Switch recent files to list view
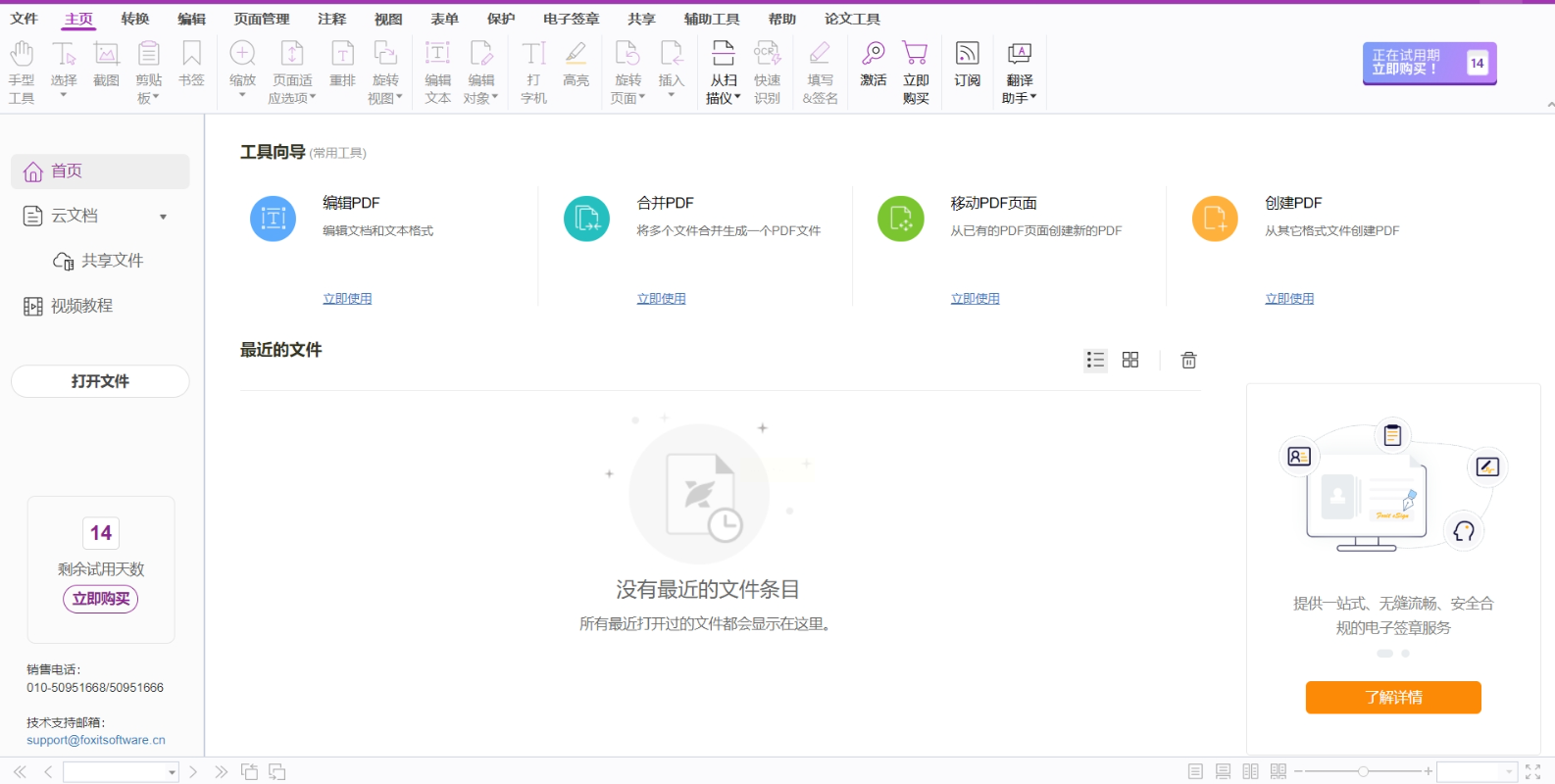1555x784 pixels. point(1095,360)
